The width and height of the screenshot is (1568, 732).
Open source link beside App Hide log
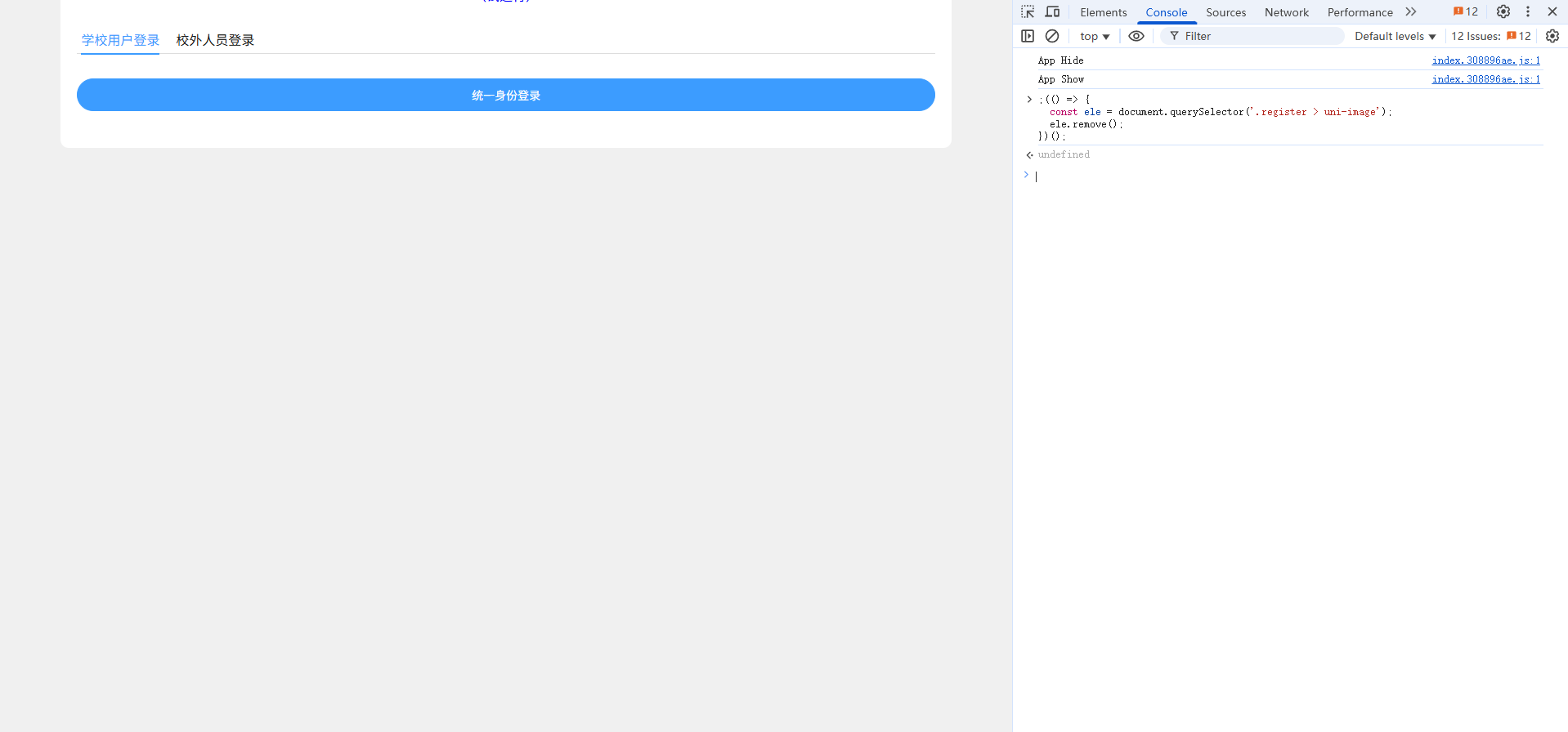(x=1485, y=60)
